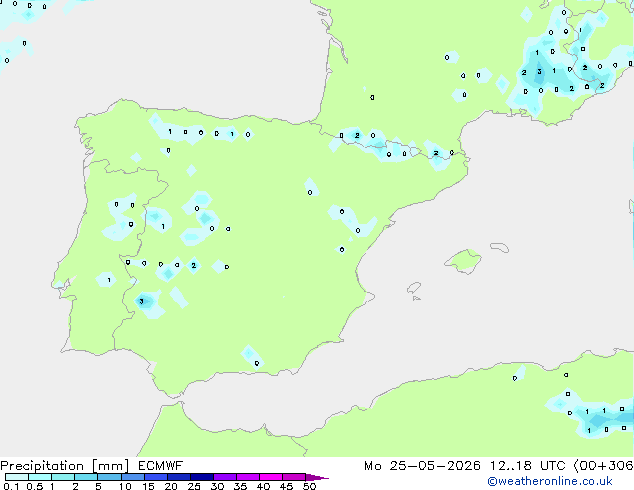Select the magenta 40–45 mm legend swatch

271,477
